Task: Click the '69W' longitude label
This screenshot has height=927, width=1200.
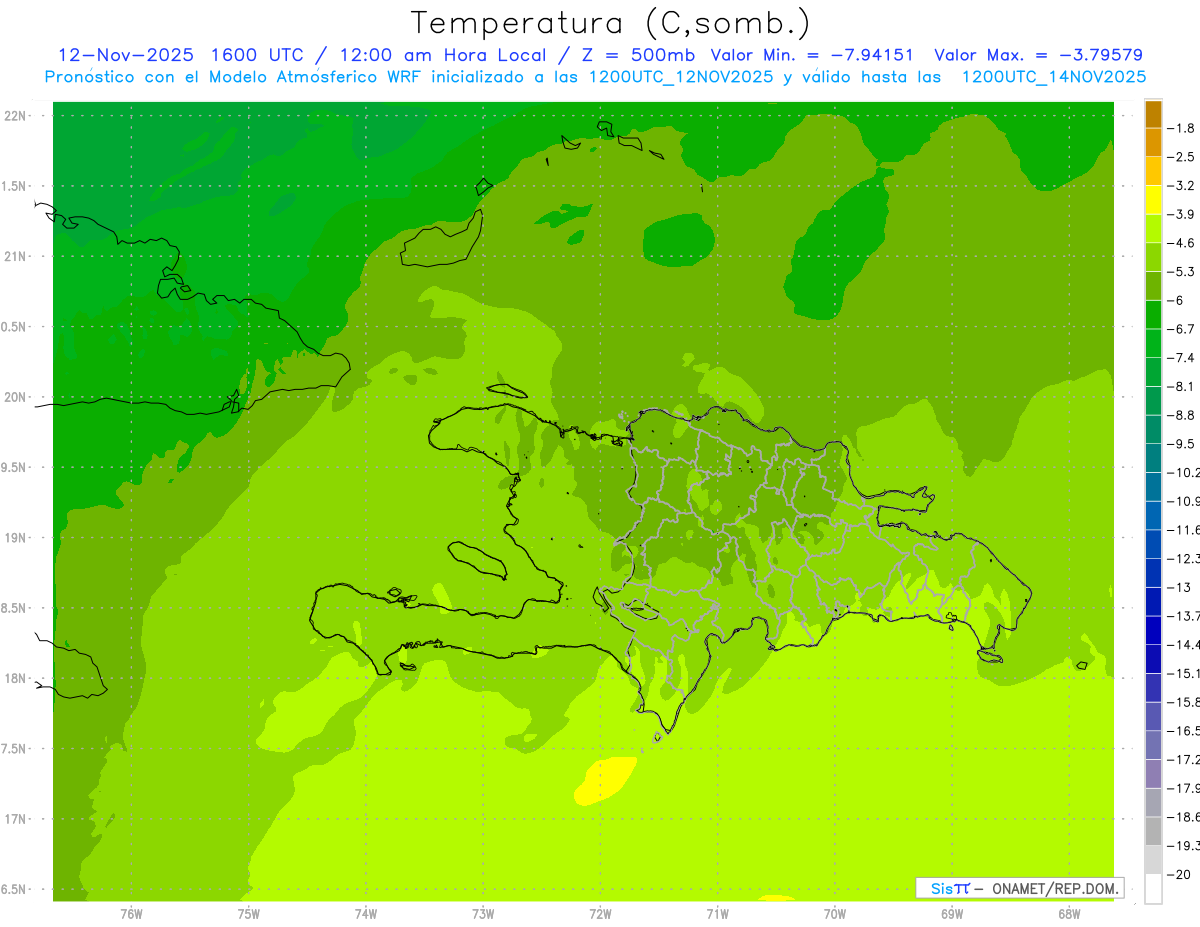Action: (952, 914)
